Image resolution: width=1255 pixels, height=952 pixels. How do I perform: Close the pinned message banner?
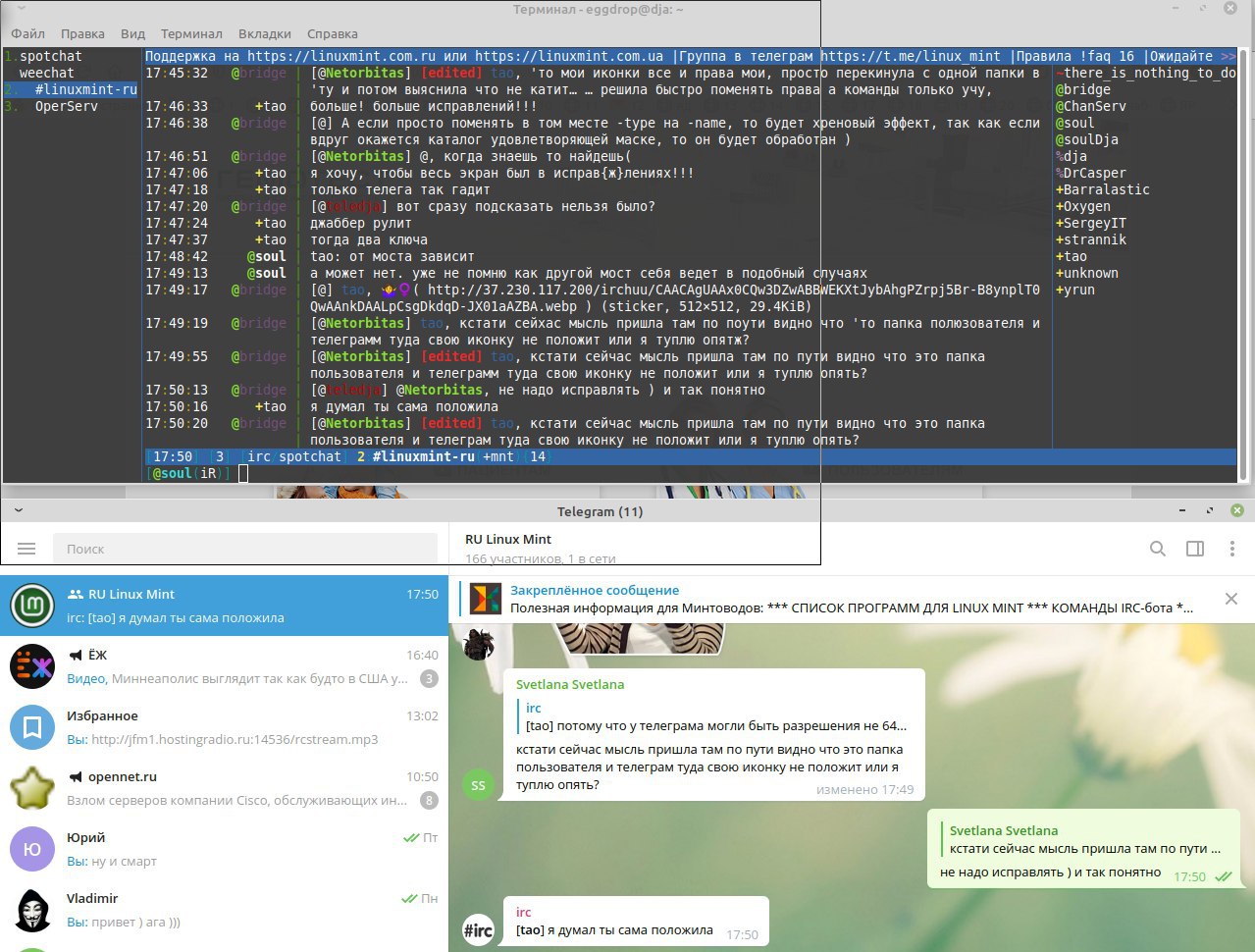[1231, 599]
